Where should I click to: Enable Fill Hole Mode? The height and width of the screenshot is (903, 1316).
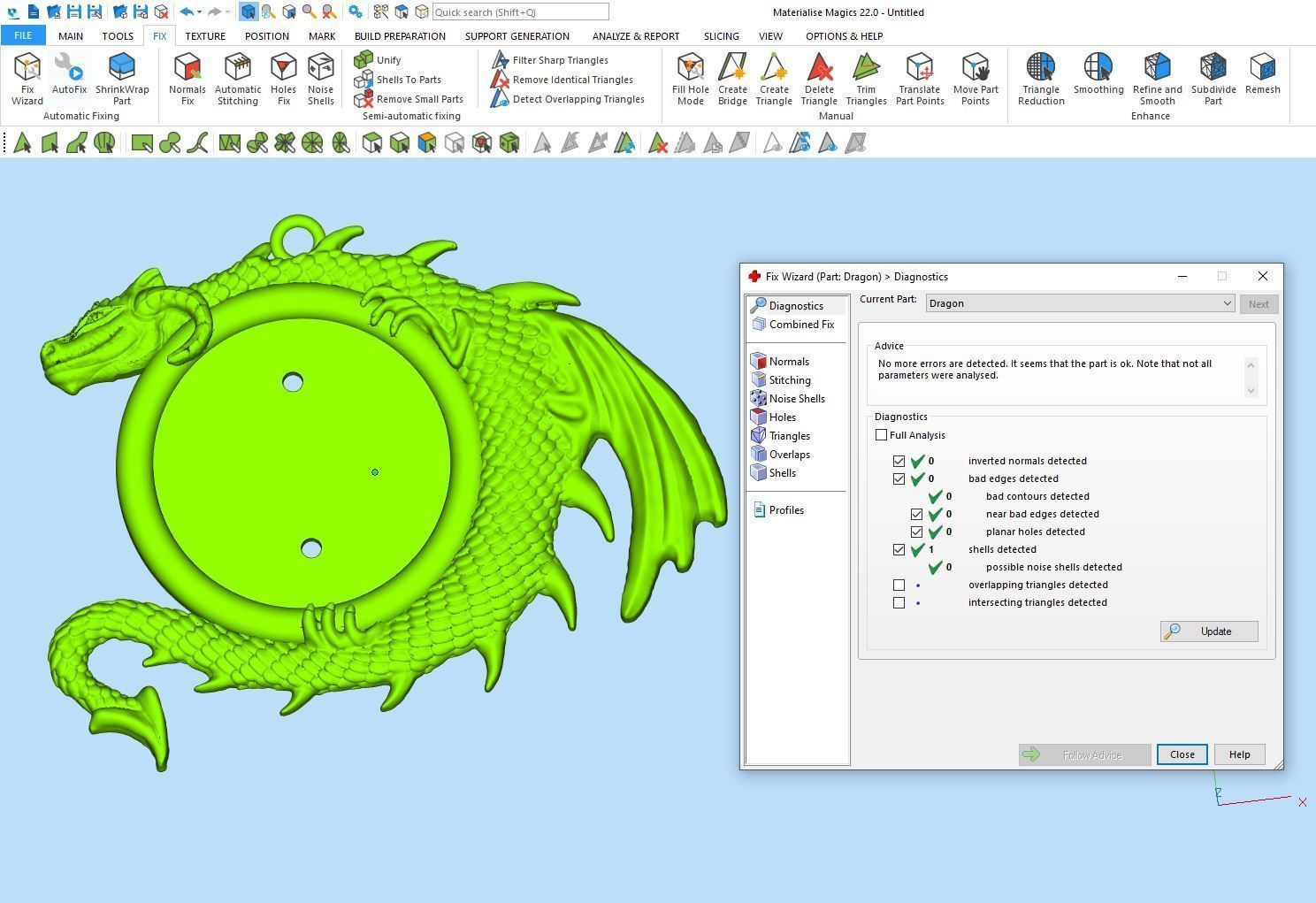pos(691,79)
